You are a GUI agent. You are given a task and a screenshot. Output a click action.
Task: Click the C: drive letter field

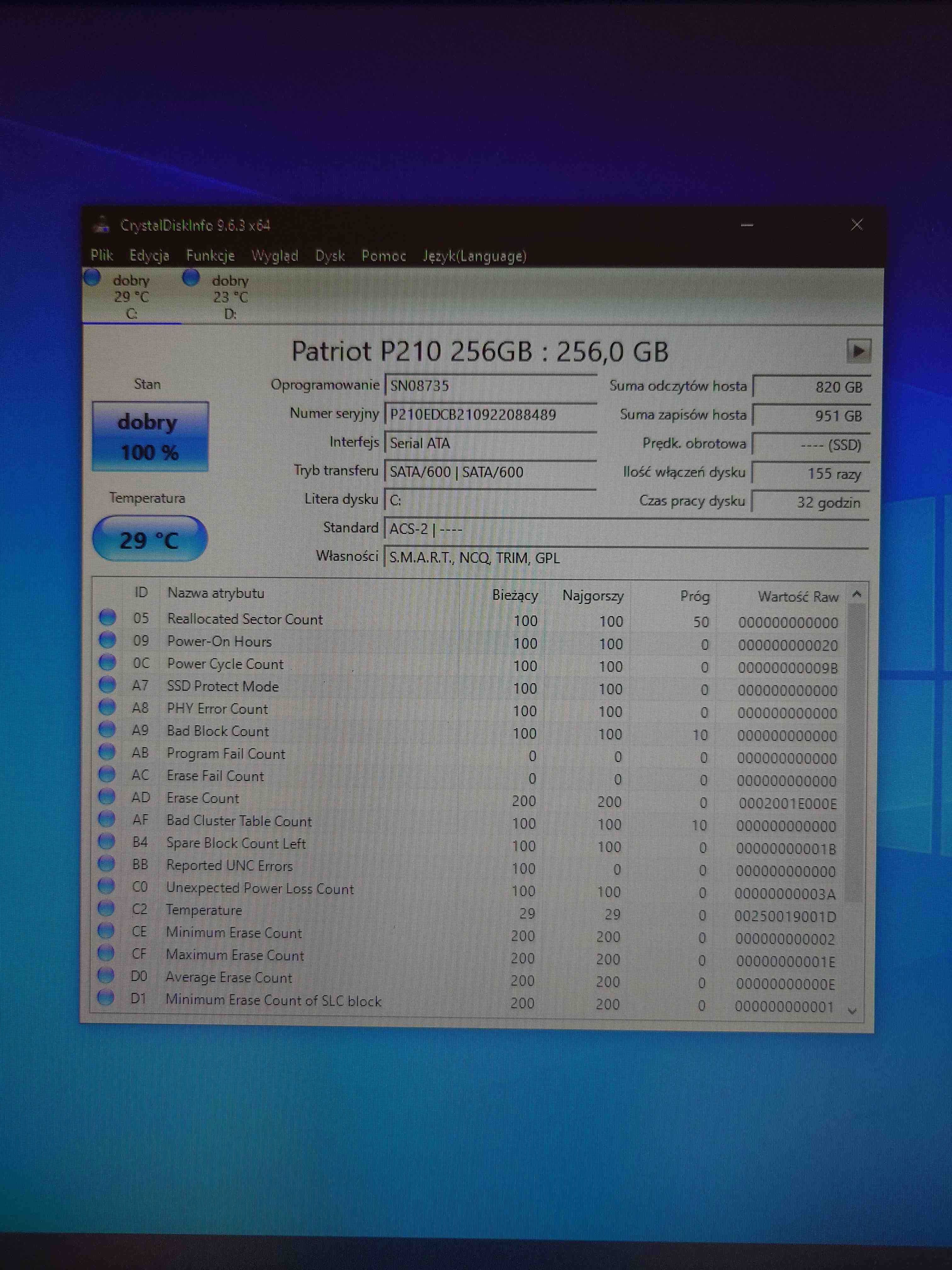tap(490, 500)
